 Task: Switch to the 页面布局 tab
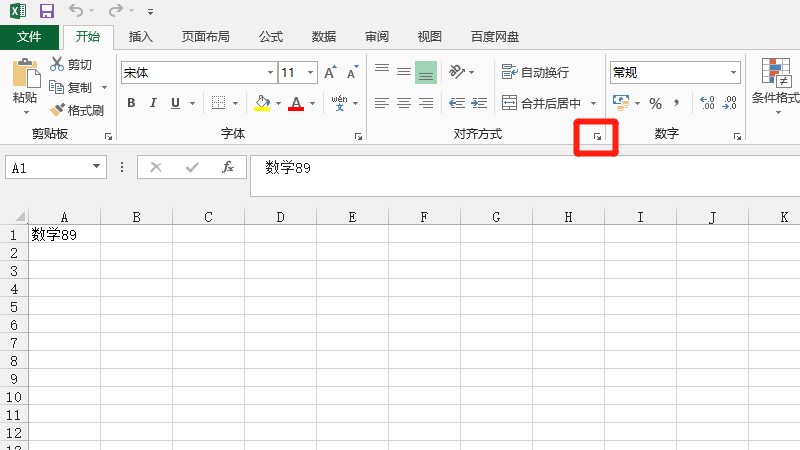[206, 37]
